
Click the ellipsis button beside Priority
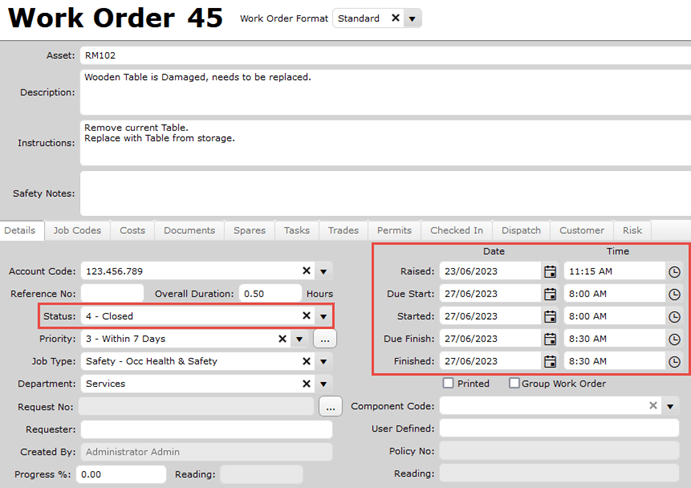point(325,339)
